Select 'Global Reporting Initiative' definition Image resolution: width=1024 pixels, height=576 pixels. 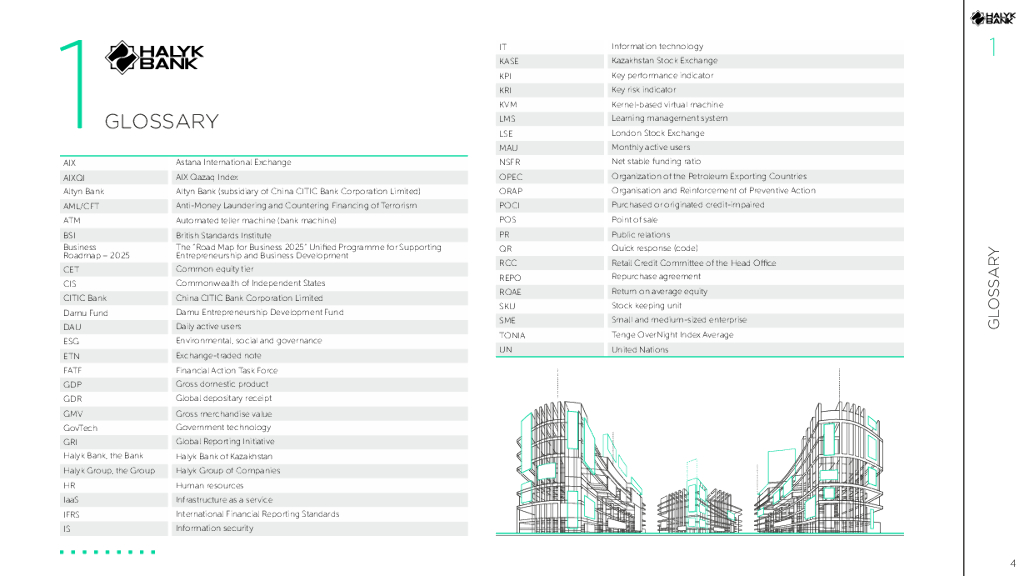pos(225,441)
